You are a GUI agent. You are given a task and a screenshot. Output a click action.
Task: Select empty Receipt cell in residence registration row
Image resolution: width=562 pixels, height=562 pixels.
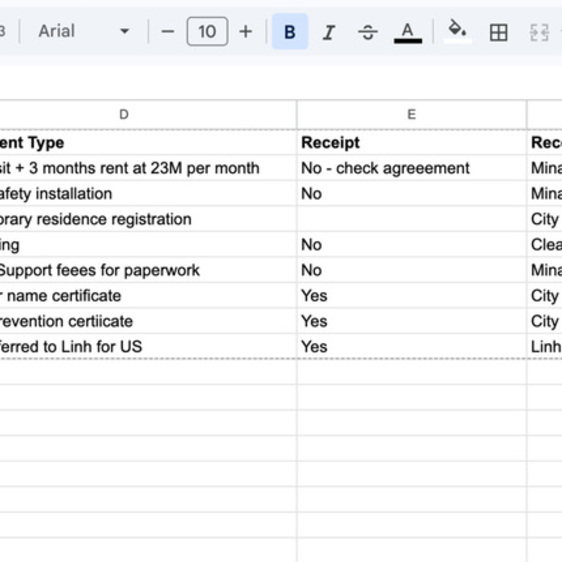[x=412, y=219]
